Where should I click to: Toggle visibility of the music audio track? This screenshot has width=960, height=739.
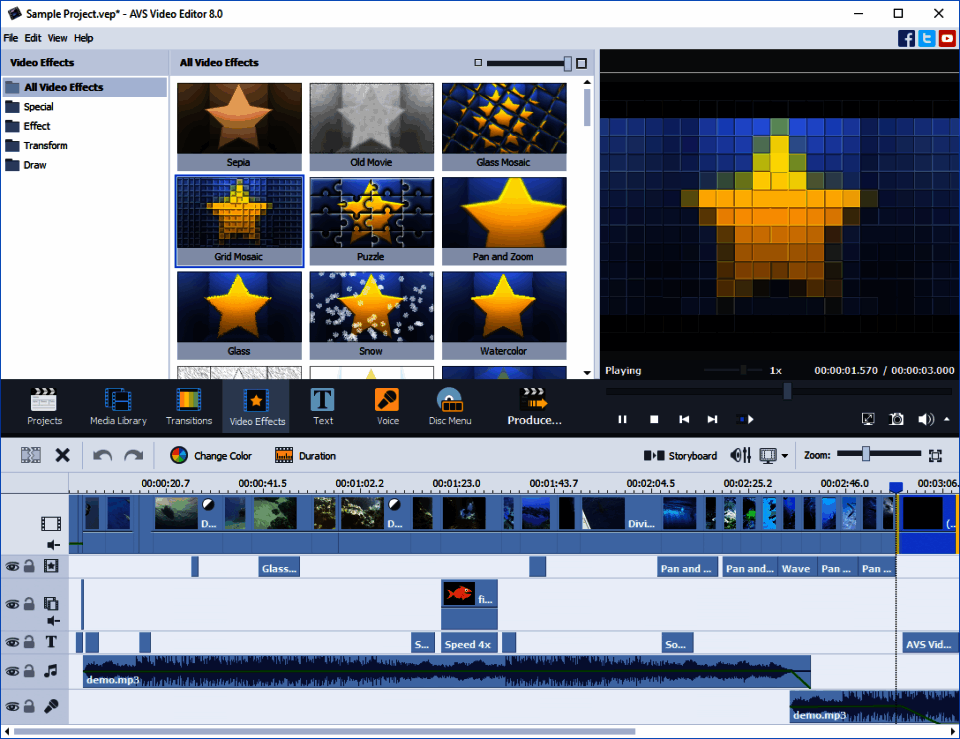pyautogui.click(x=12, y=672)
